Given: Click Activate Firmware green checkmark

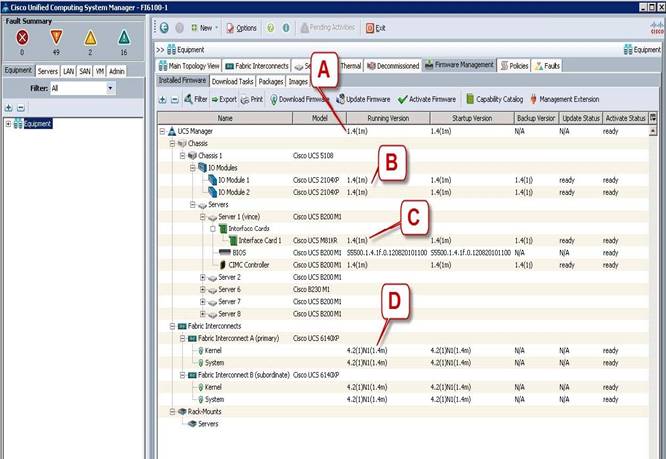Looking at the screenshot, I should point(427,99).
